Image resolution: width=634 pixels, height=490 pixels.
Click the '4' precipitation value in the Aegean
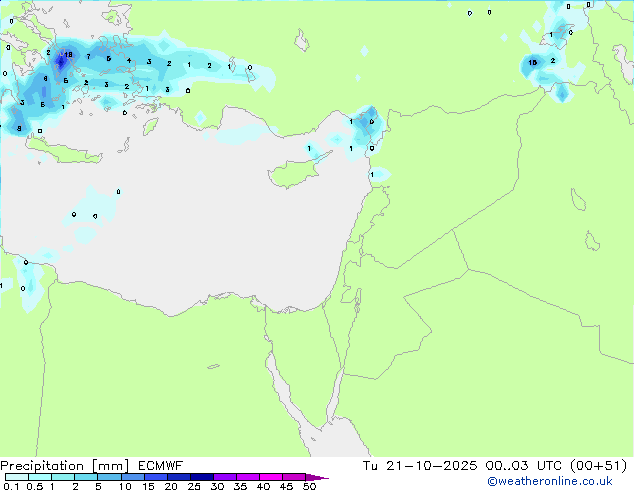129,60
